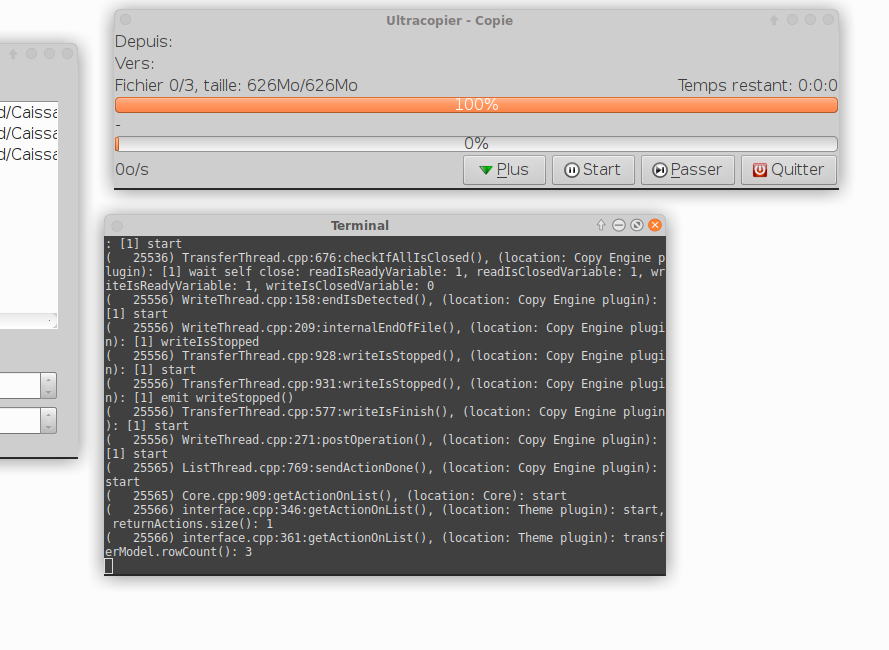Click the terminal cursor block at the prompt
889x650 pixels.
click(109, 566)
